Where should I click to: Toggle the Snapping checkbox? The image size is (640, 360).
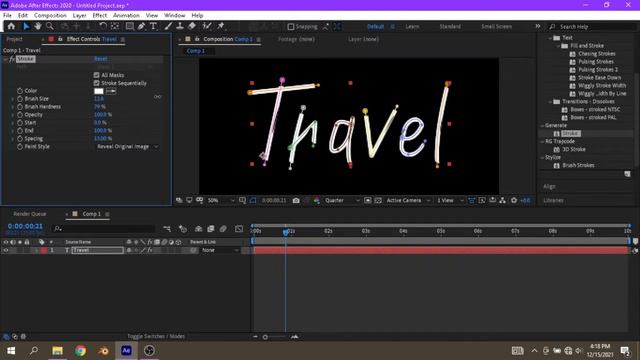(291, 27)
